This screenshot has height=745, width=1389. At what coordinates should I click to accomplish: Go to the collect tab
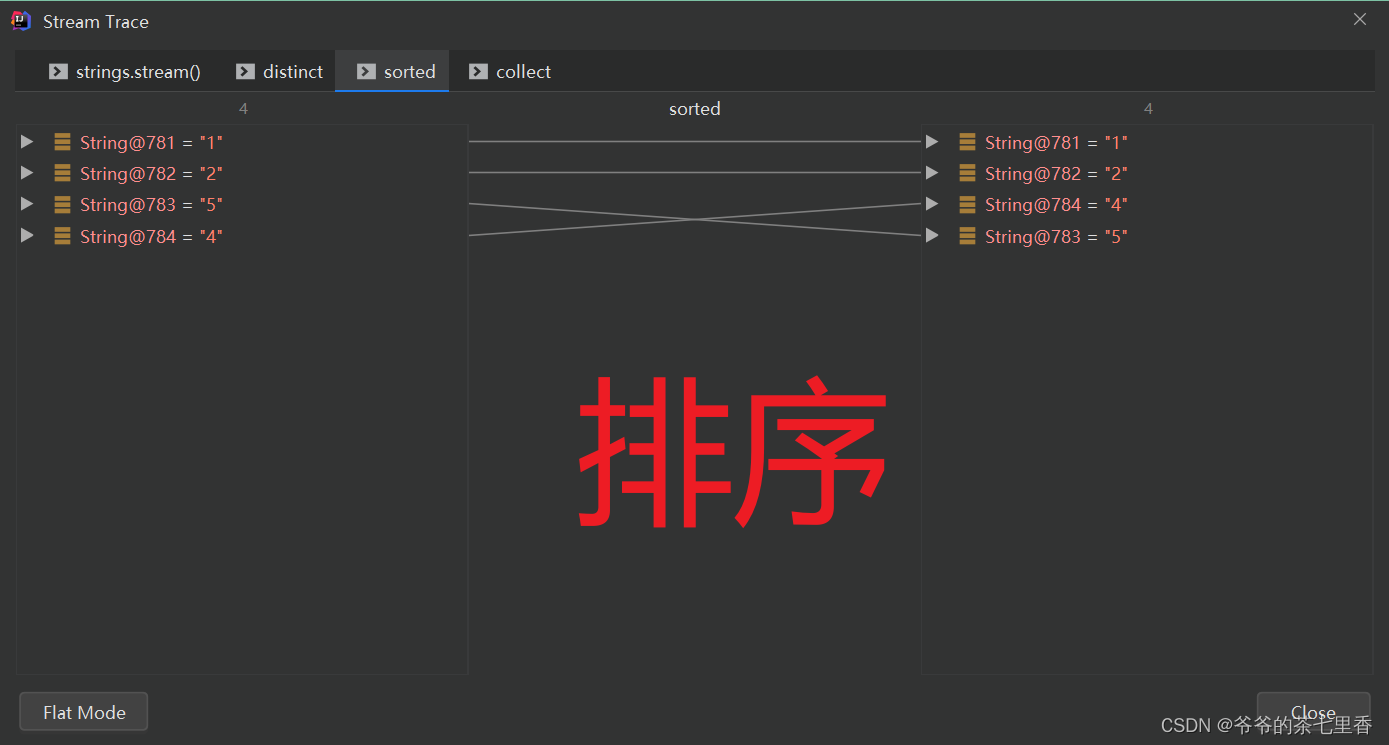point(510,72)
